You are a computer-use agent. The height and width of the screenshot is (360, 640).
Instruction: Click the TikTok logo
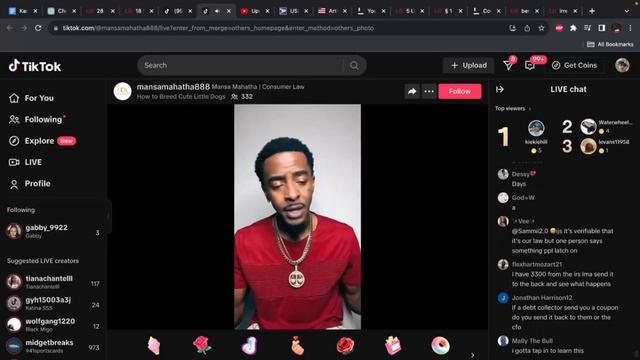[x=35, y=66]
